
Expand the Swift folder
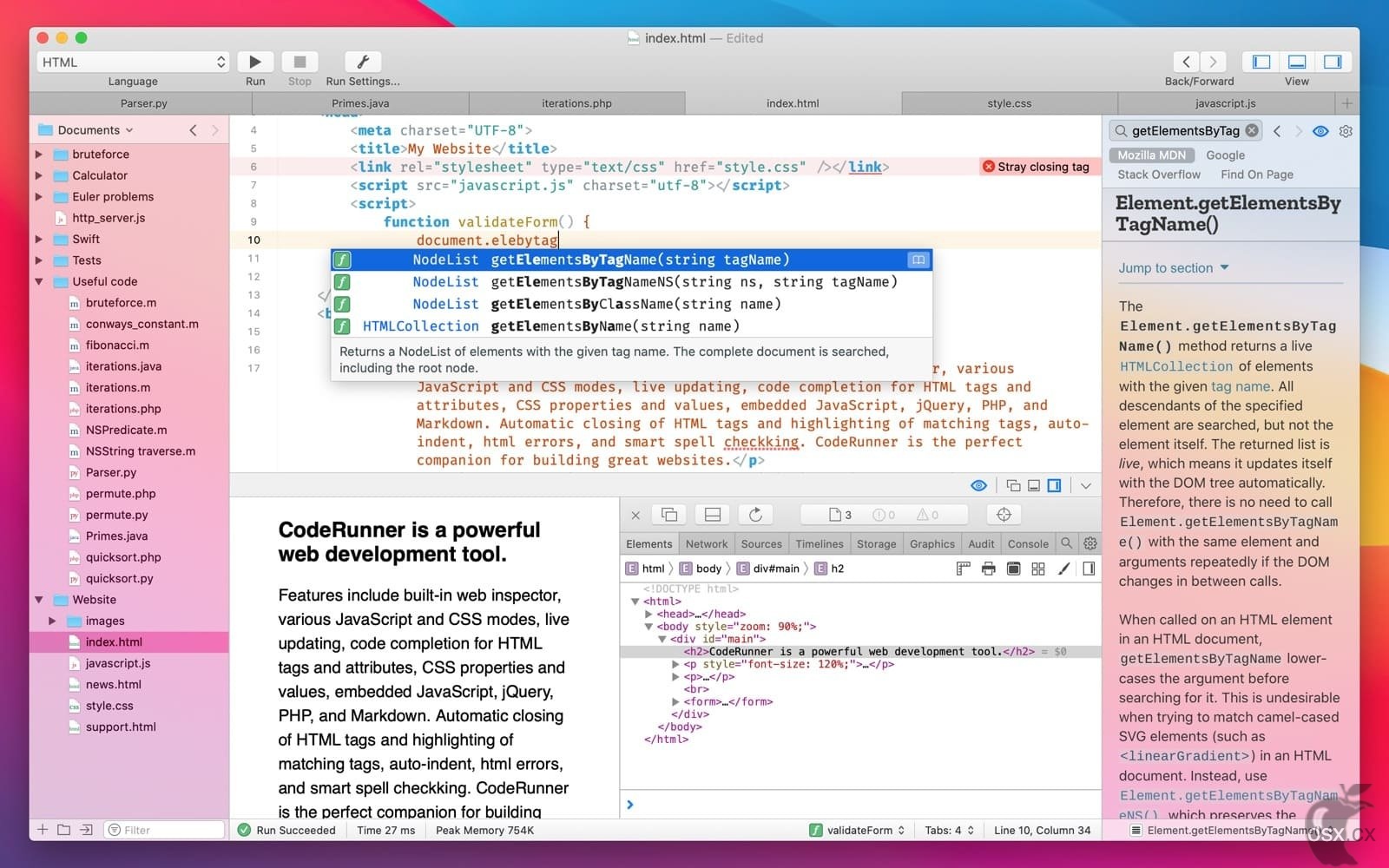[39, 240]
